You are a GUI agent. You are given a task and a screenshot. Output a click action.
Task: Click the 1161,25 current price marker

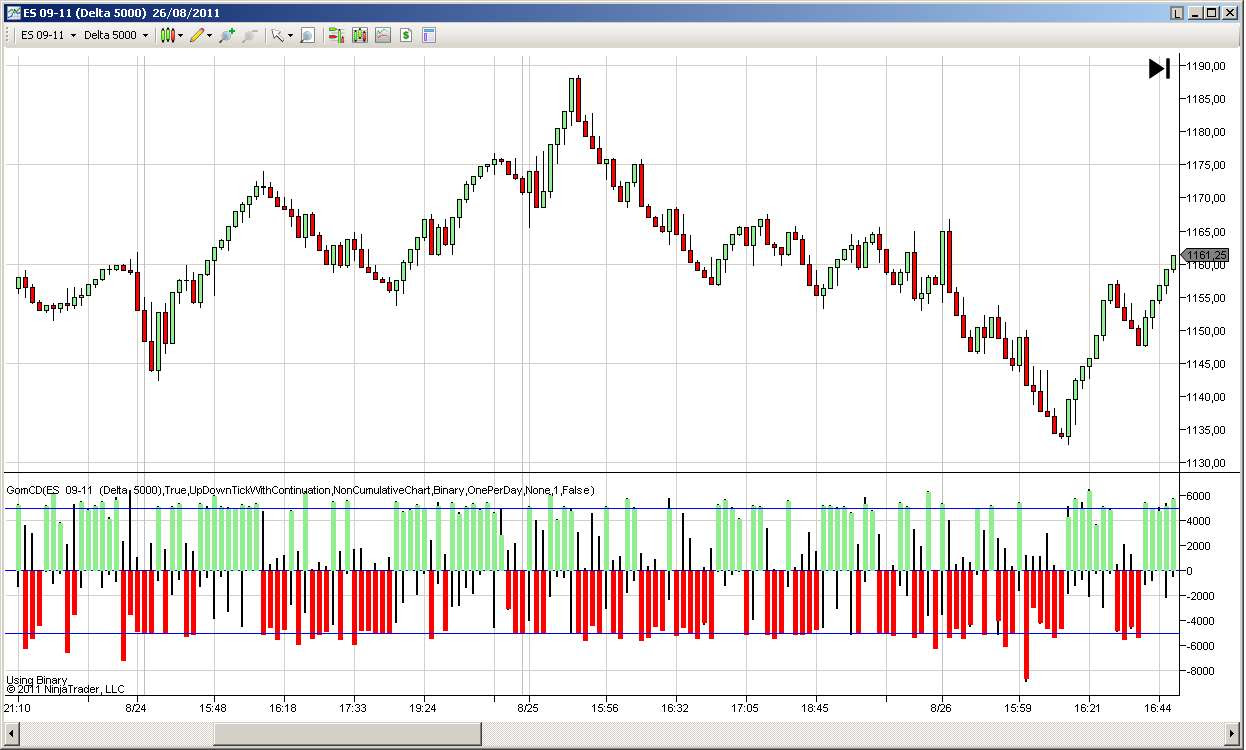coord(1205,255)
